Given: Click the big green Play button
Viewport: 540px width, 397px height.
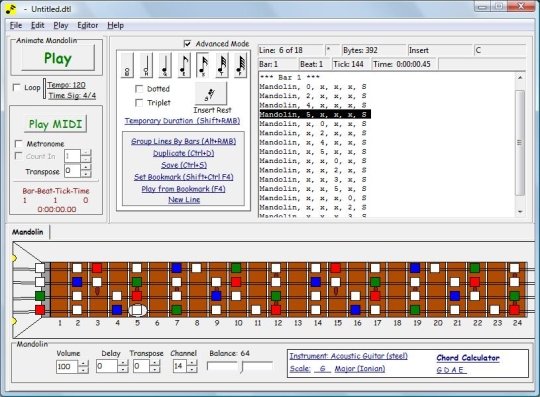Looking at the screenshot, I should click(58, 58).
